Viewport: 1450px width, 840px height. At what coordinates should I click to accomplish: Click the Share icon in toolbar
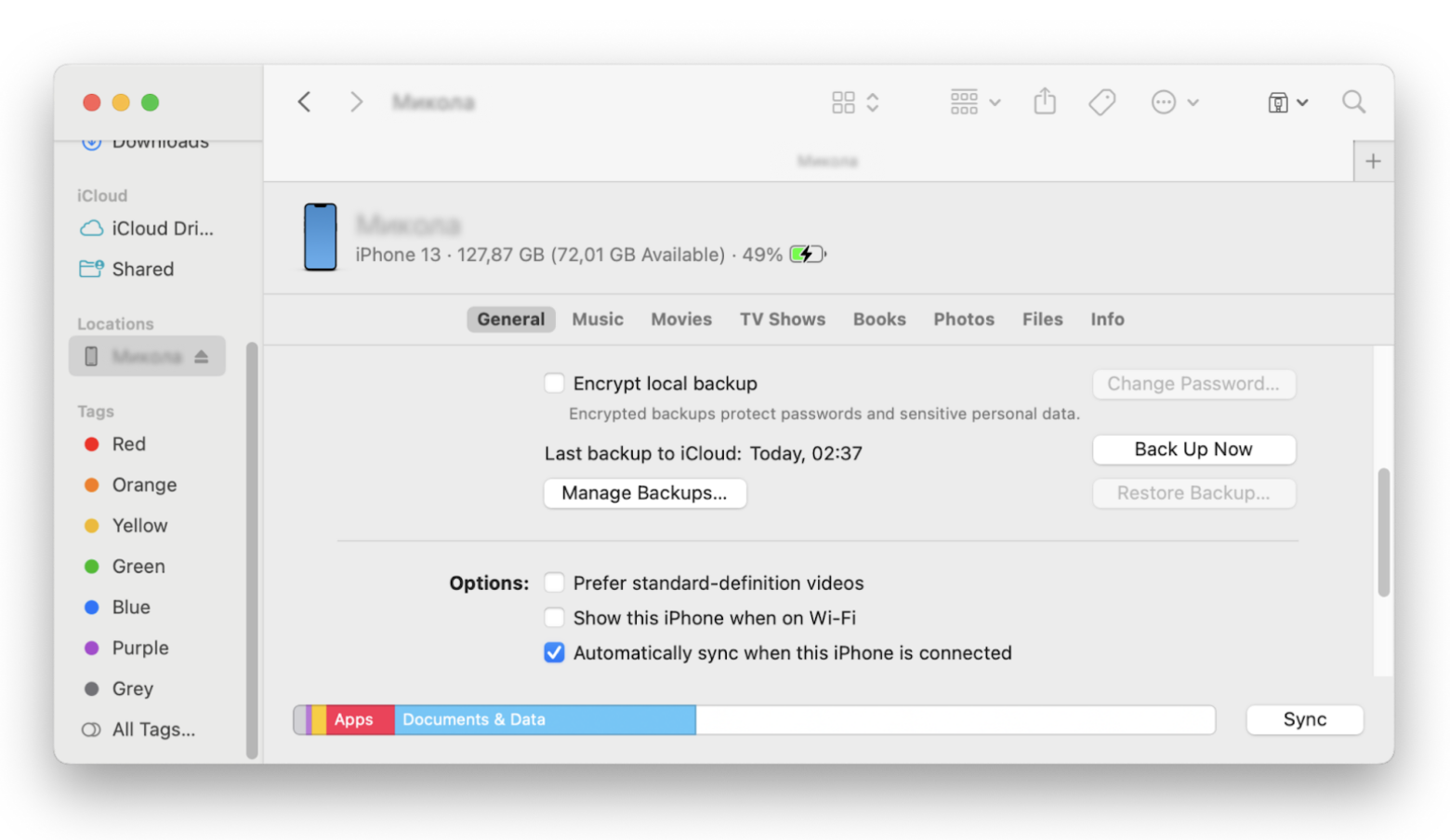pyautogui.click(x=1045, y=101)
